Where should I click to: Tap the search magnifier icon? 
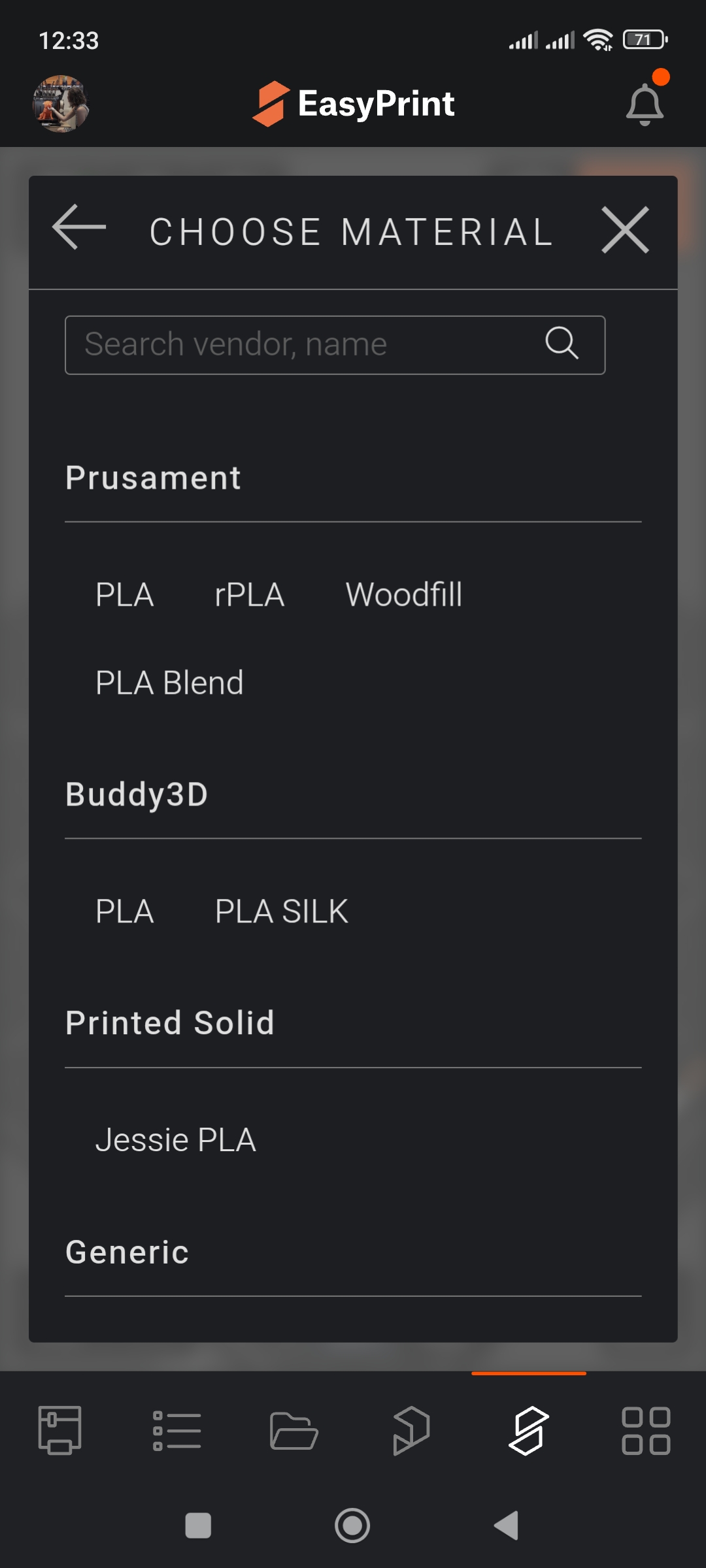pyautogui.click(x=562, y=344)
